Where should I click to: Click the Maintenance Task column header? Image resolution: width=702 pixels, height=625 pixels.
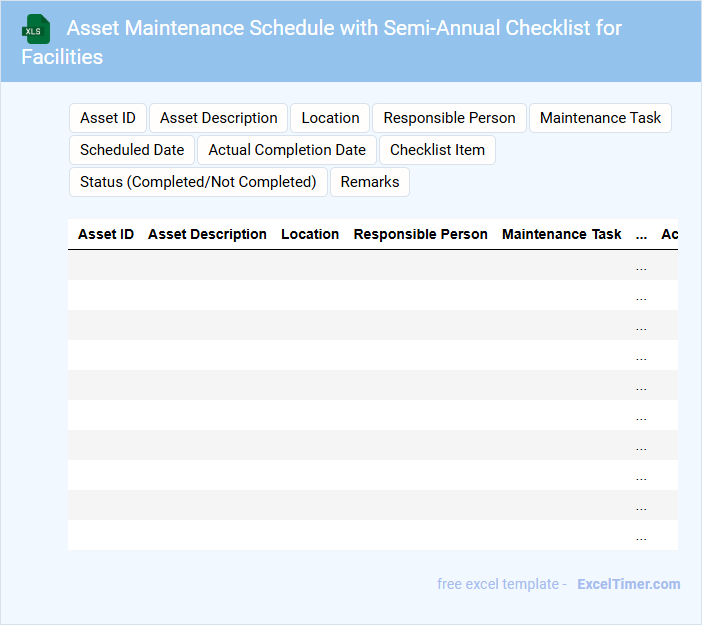point(562,234)
